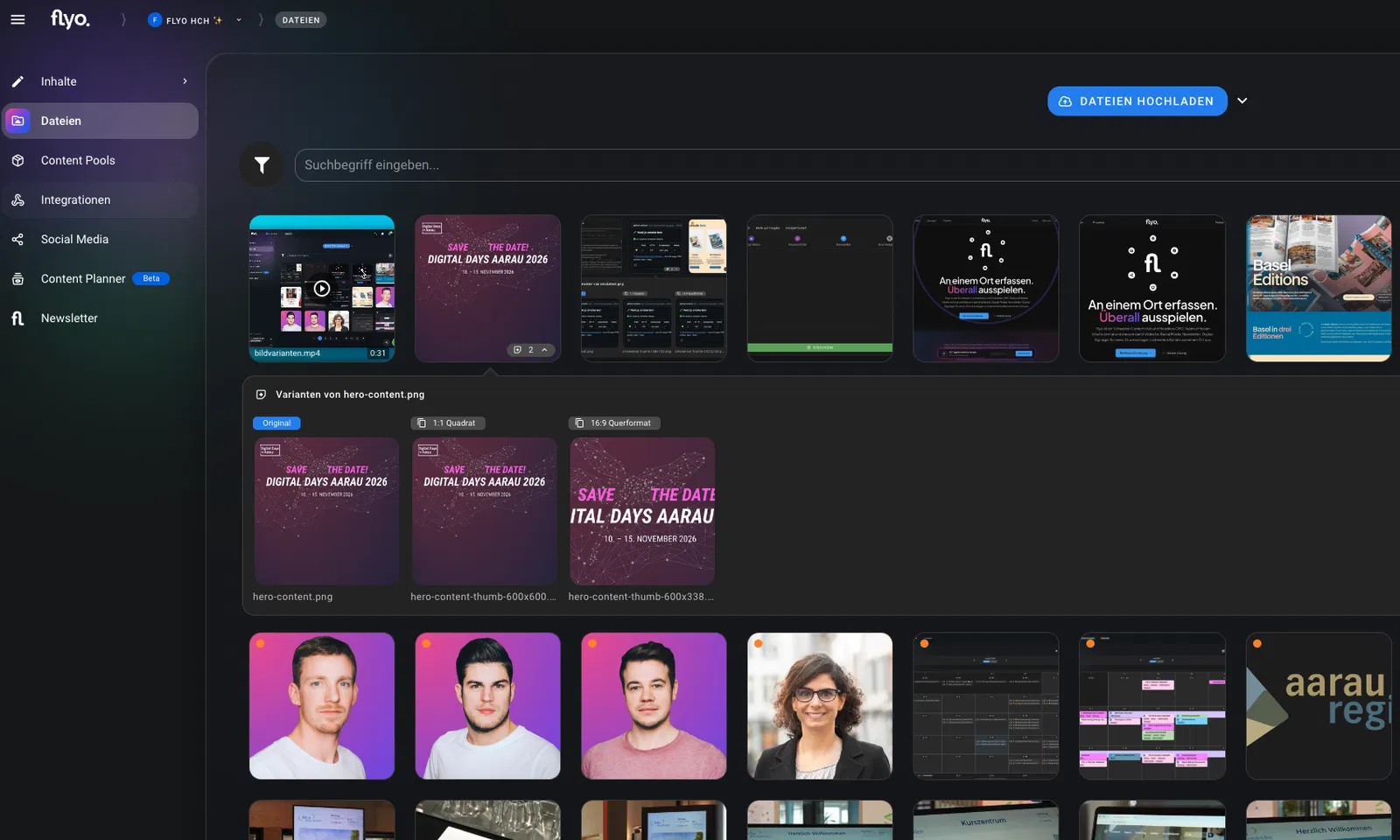Viewport: 1400px width, 840px height.
Task: Open the colorful calendar screenshot thumbnail
Action: tap(1152, 706)
